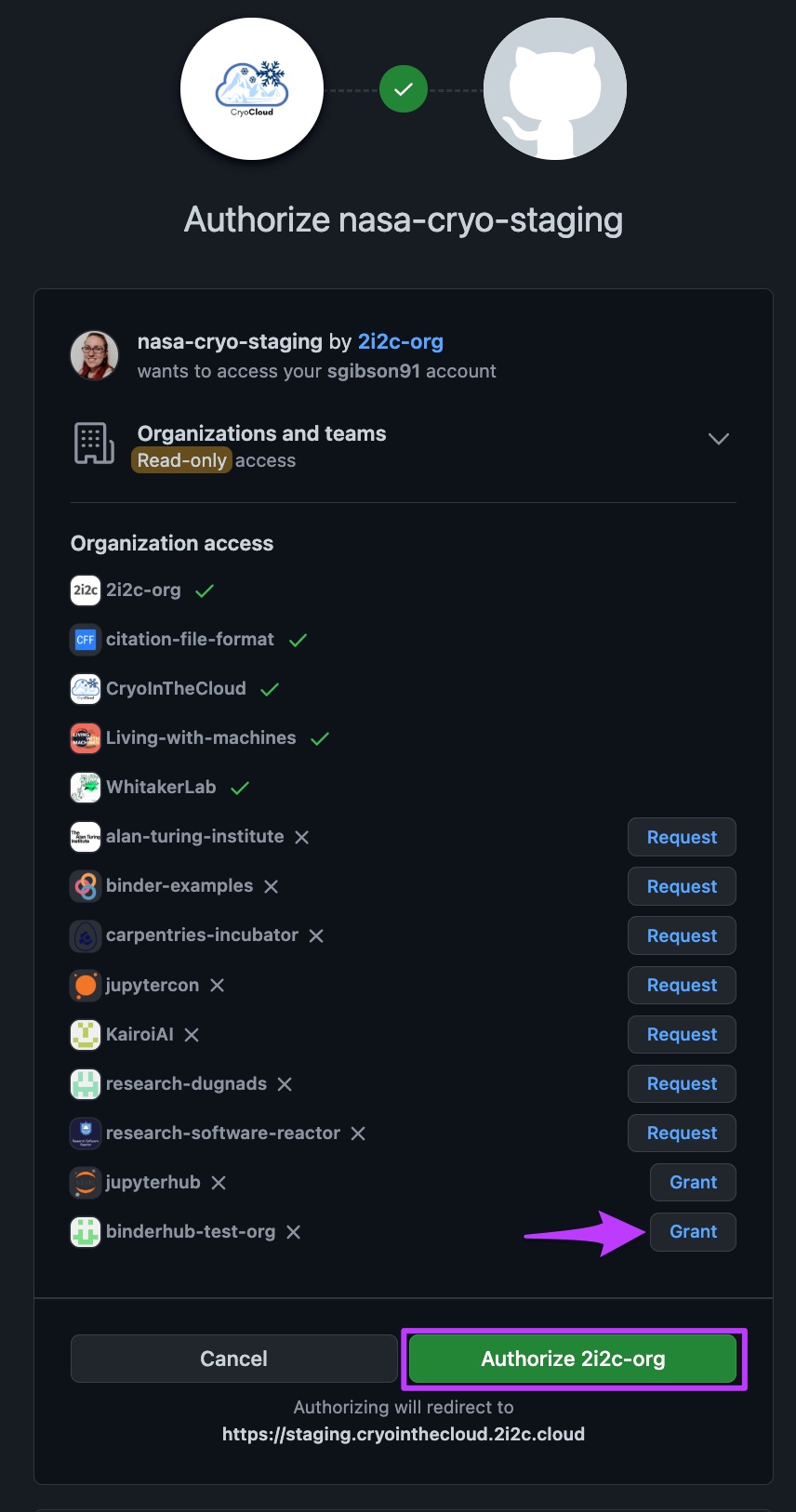Click the binder-examples organization icon

[x=86, y=886]
